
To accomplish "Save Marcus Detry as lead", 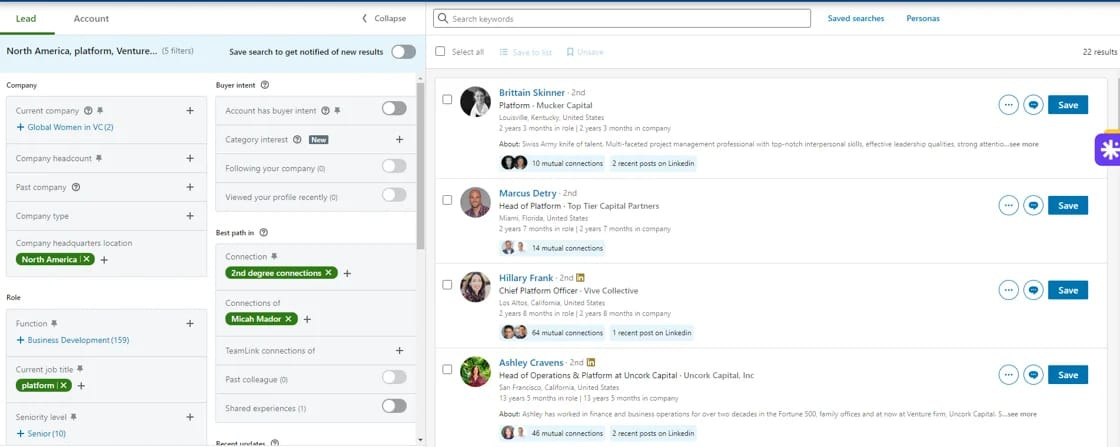I will (x=1068, y=206).
